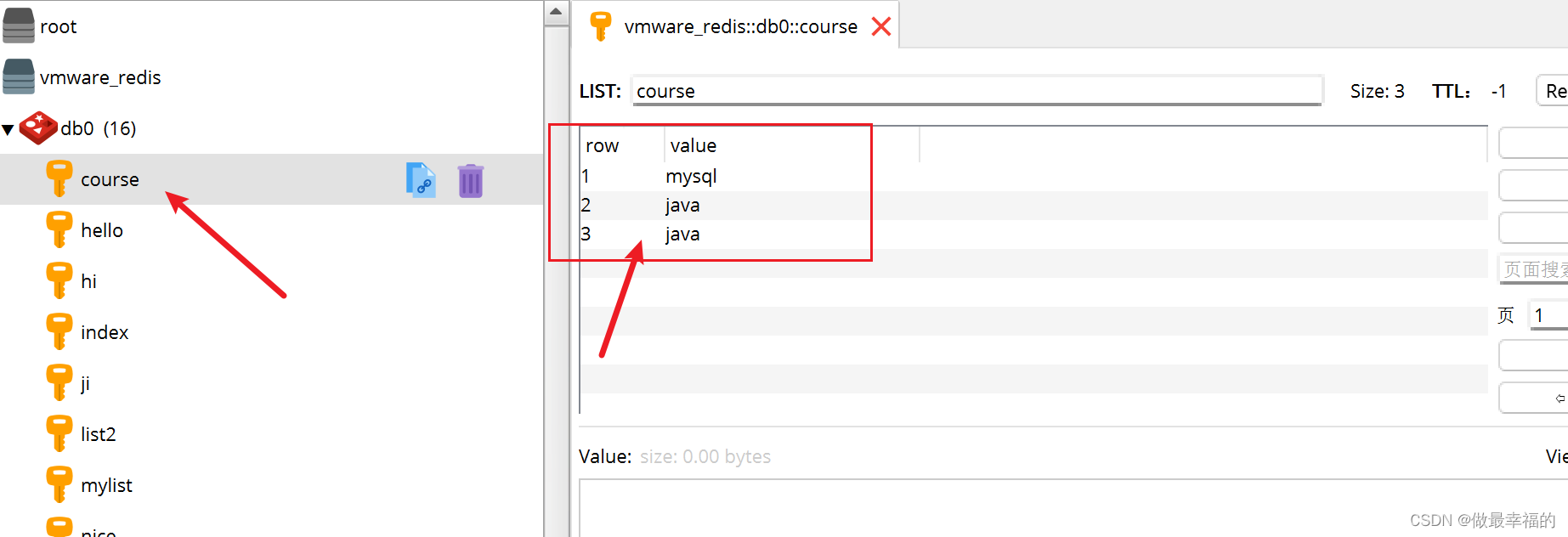Viewport: 1568px width, 537px height.
Task: Click the vmware_redis server icon
Action: pos(19,77)
